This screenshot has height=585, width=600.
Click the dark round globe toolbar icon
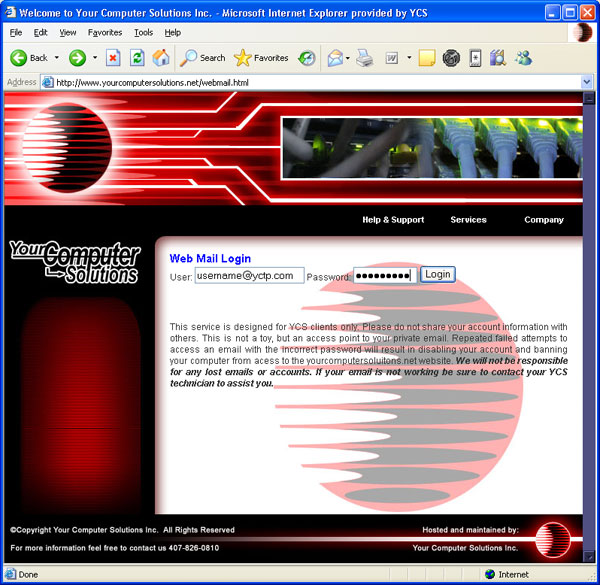point(451,58)
